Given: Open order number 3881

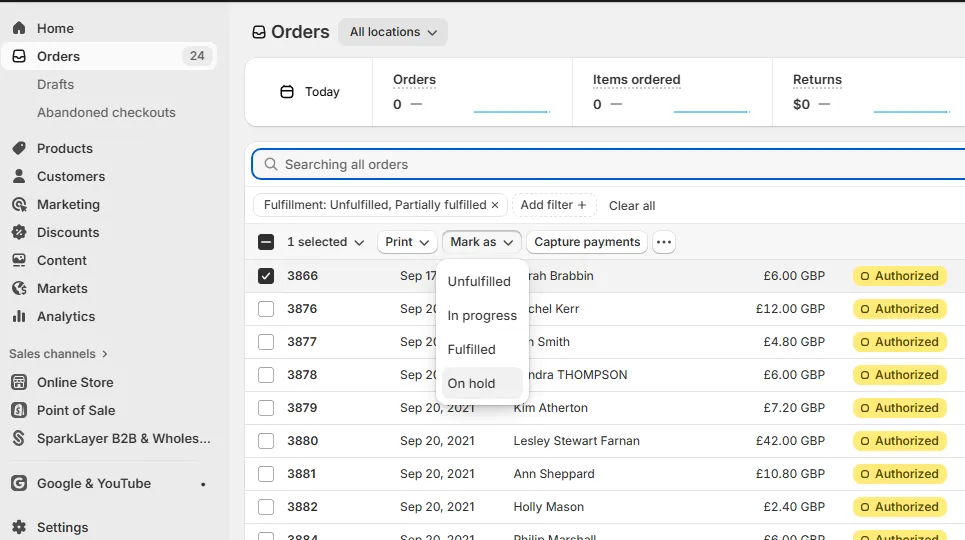Looking at the screenshot, I should click(302, 474).
